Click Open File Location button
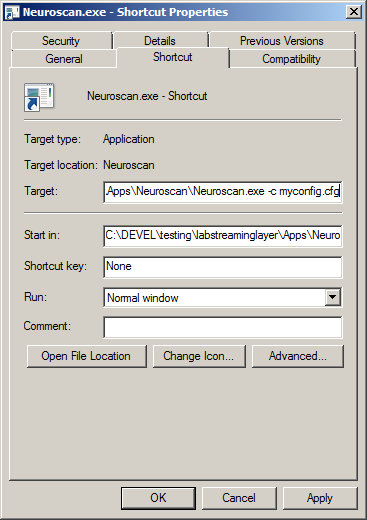The image size is (367, 520). pyautogui.click(x=86, y=356)
